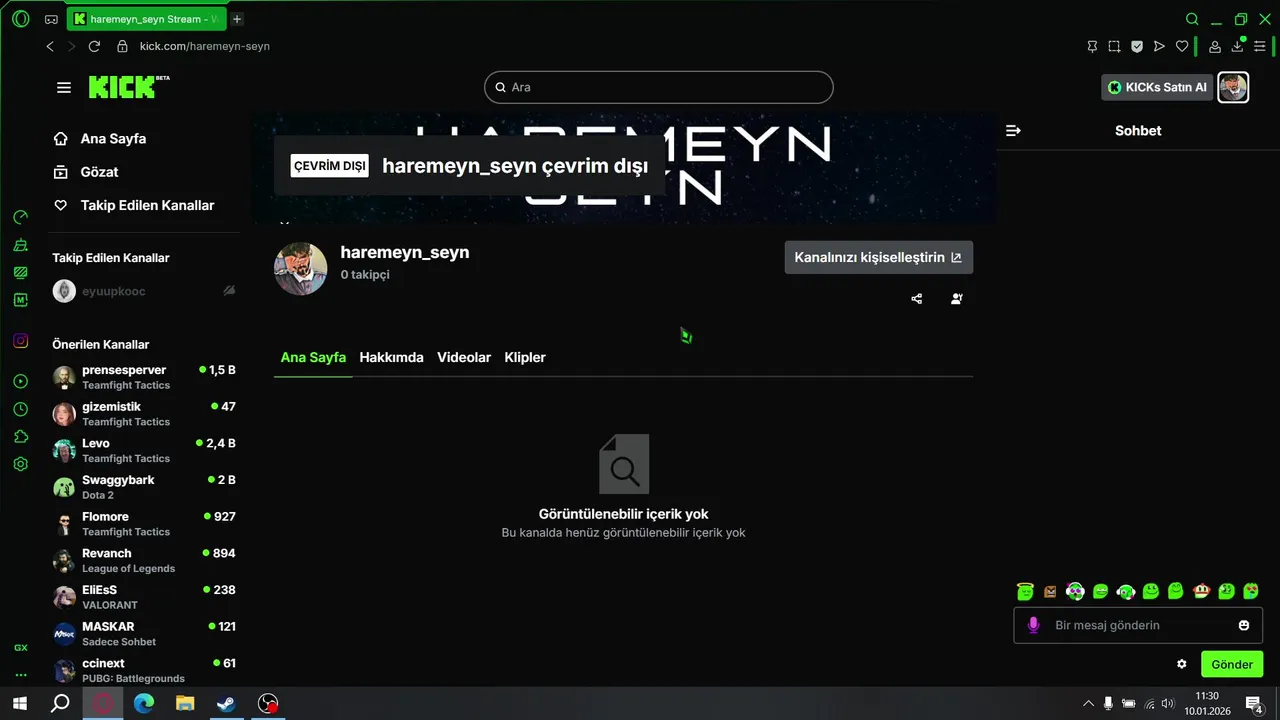The height and width of the screenshot is (720, 1280).
Task: Show hidden system tray icons
Action: tap(1089, 703)
